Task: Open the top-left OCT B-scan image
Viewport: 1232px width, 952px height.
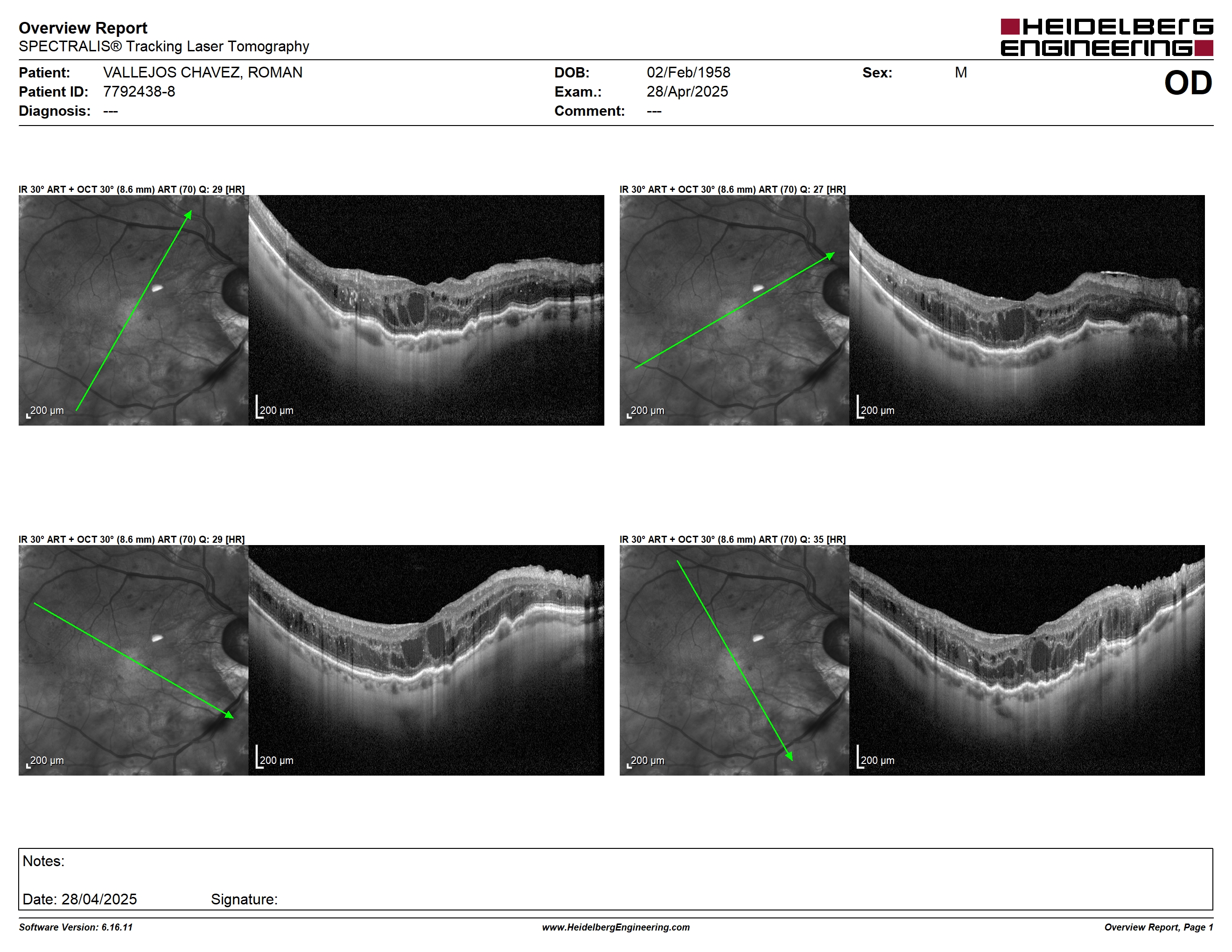Action: pyautogui.click(x=426, y=310)
